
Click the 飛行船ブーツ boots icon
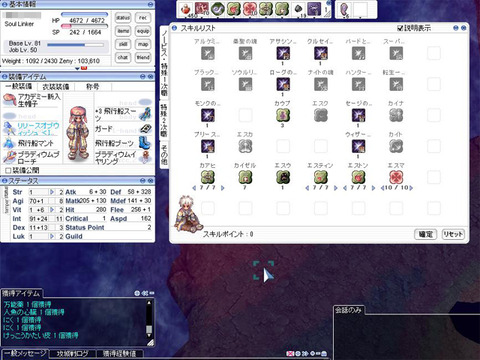click(145, 143)
